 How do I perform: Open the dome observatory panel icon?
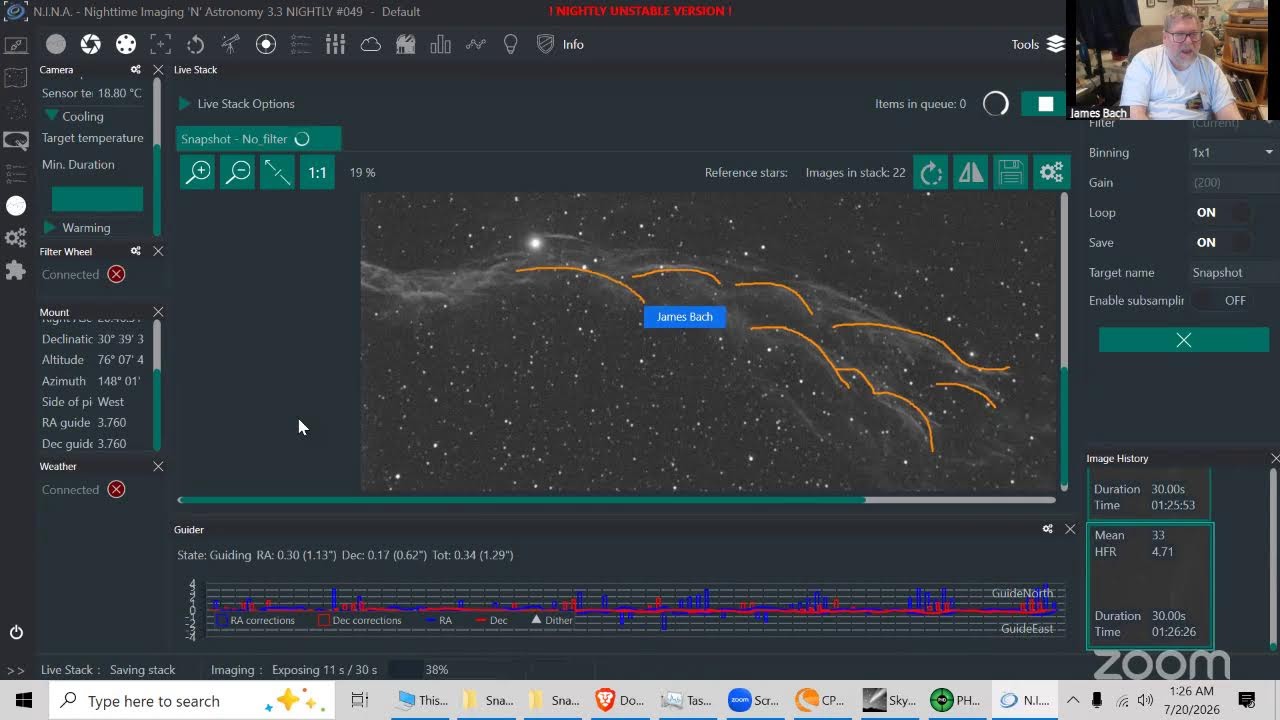(405, 44)
